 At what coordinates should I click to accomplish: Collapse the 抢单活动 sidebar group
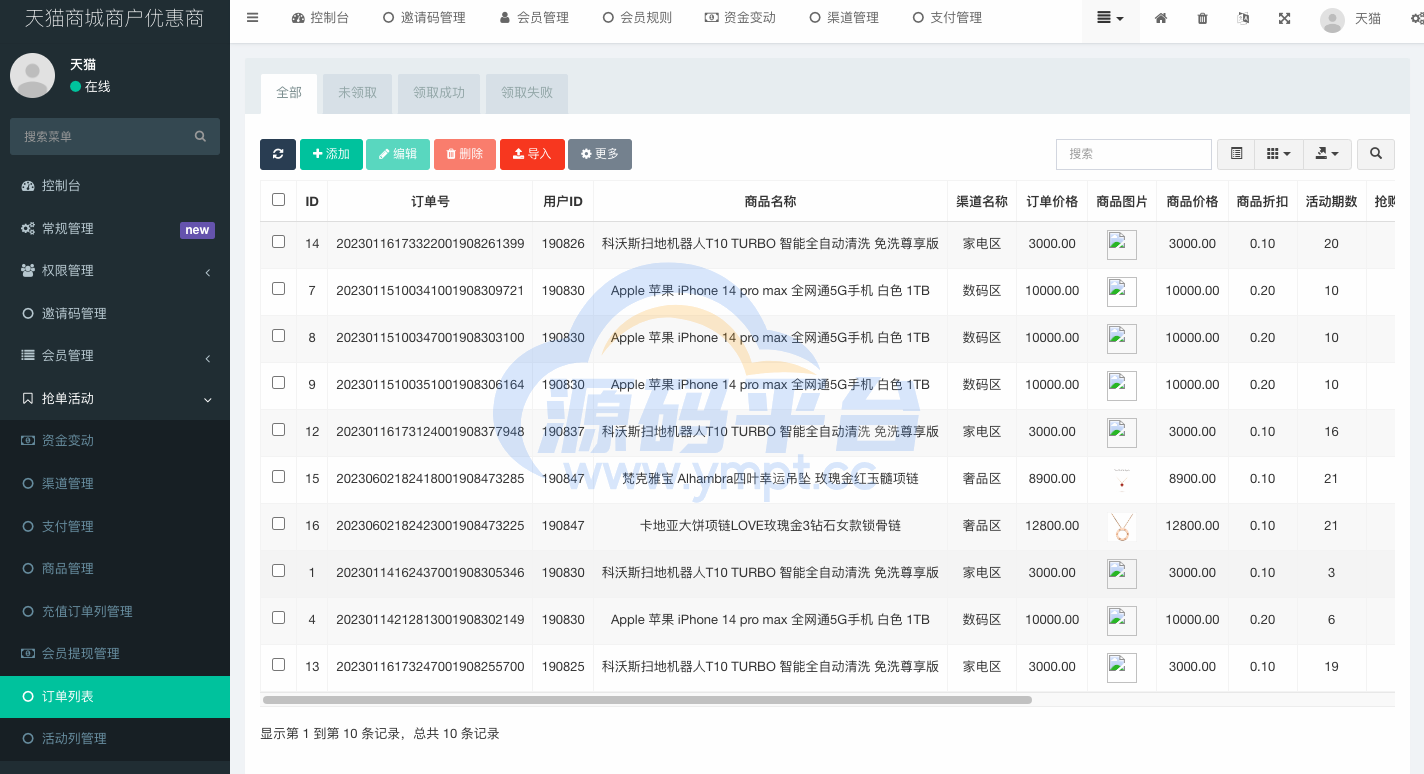(x=115, y=398)
